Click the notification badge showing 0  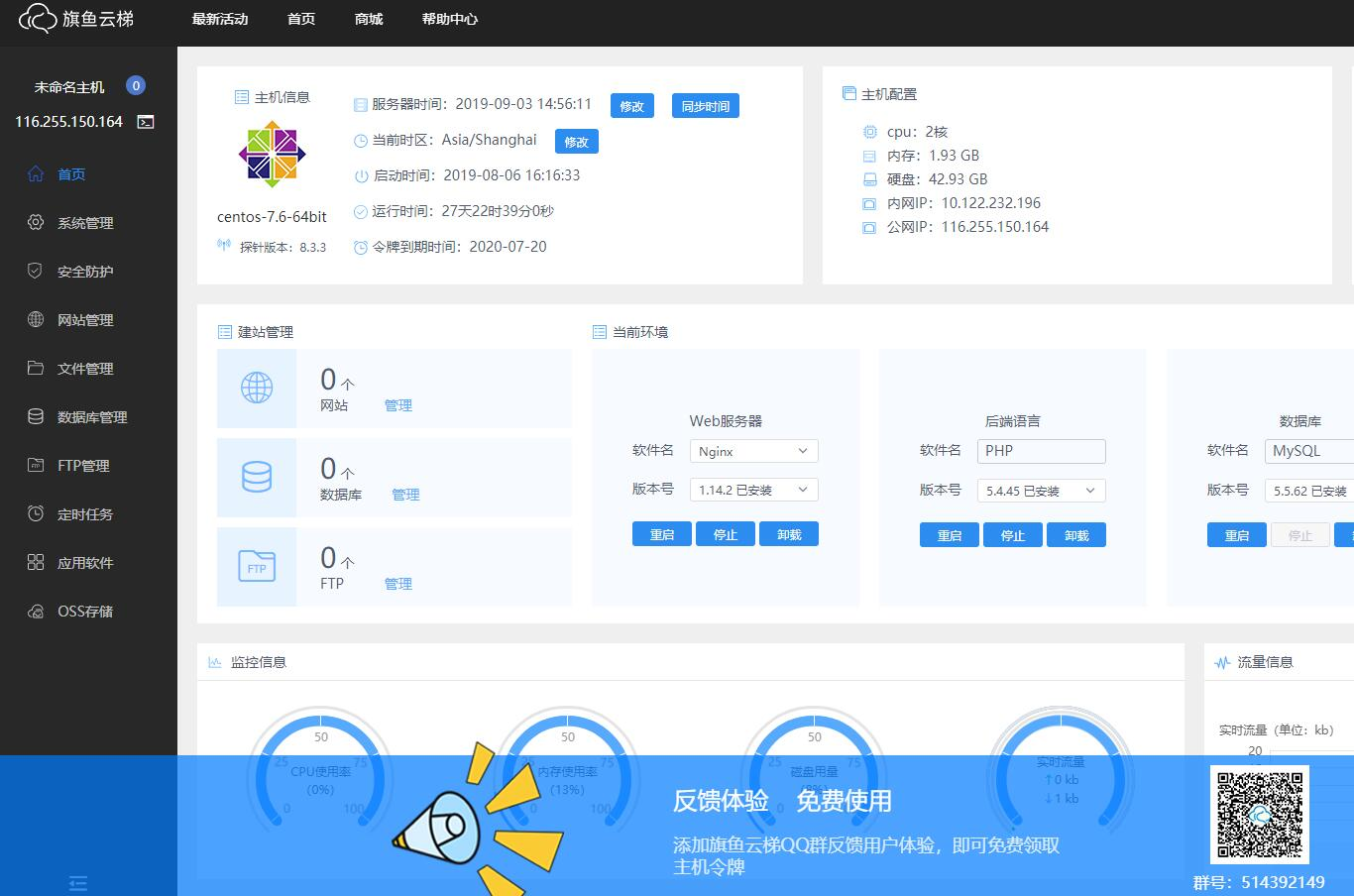tap(136, 86)
